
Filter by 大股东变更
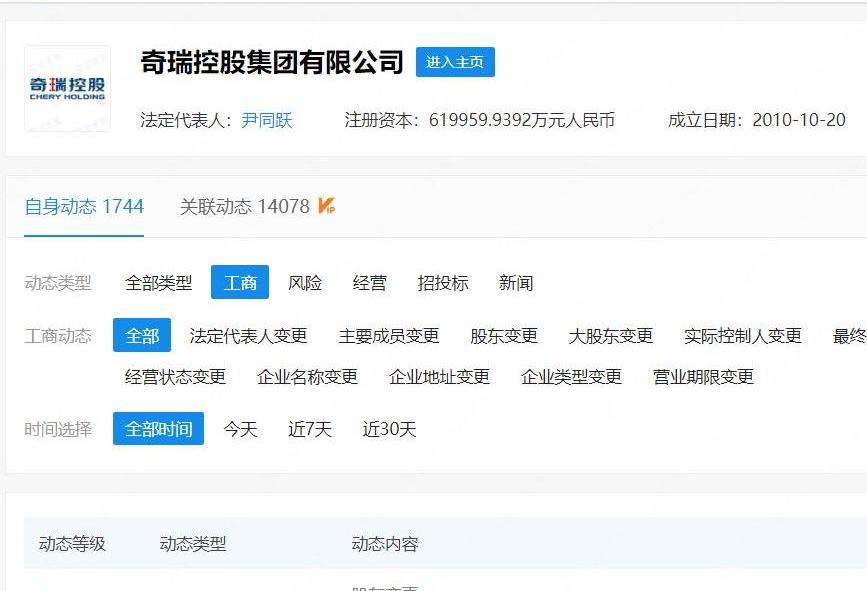click(610, 336)
